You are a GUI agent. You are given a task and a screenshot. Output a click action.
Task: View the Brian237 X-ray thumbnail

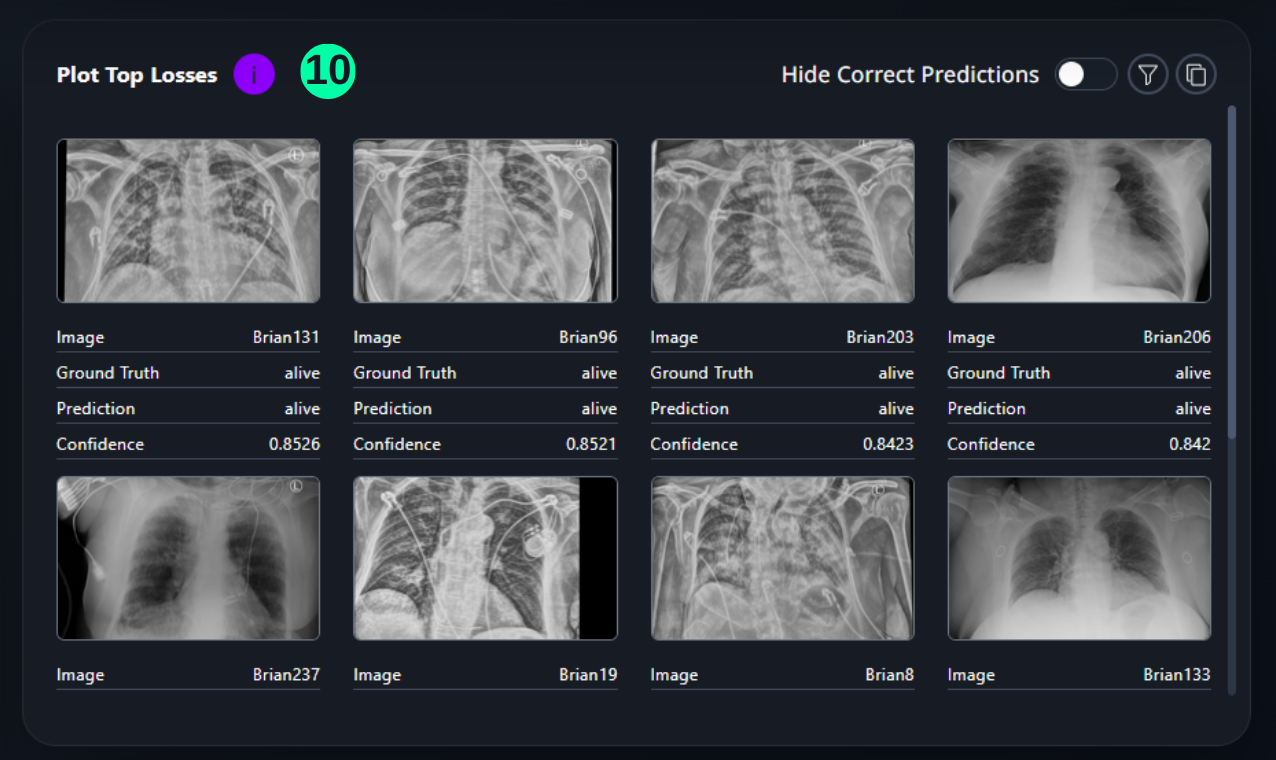pyautogui.click(x=188, y=558)
